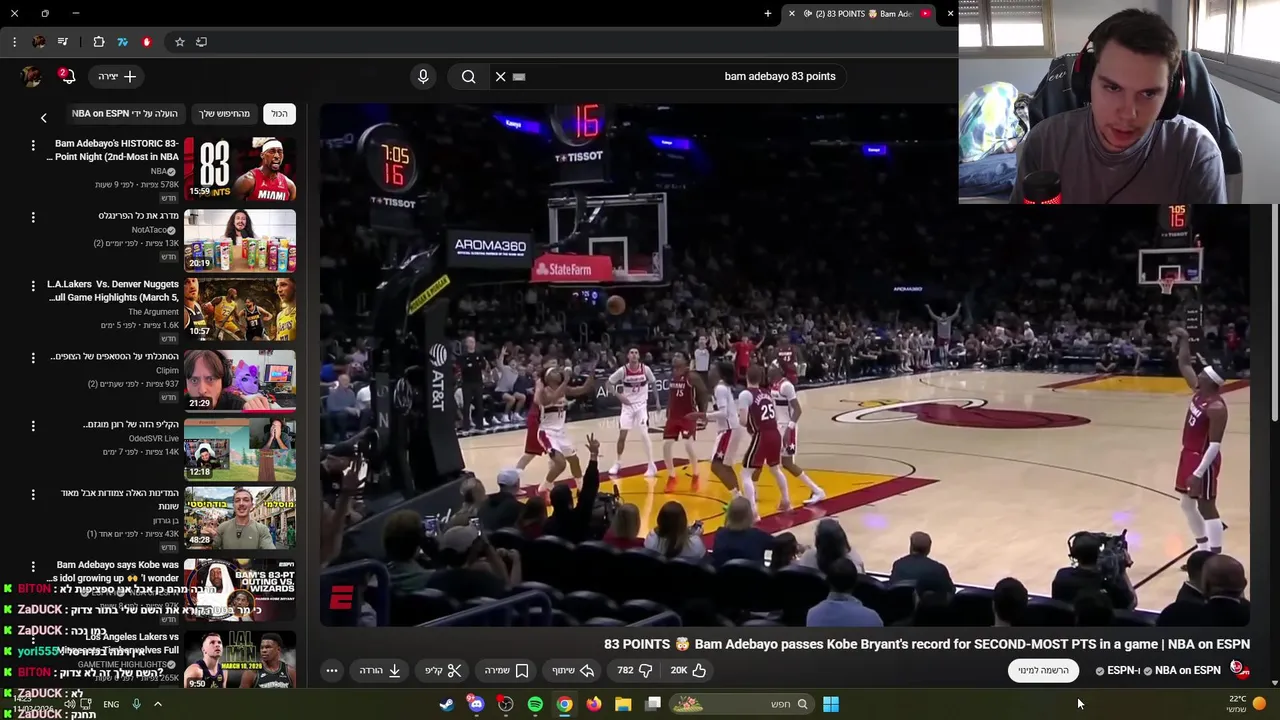This screenshot has width=1280, height=720.
Task: Save the video with 'שמירה' button
Action: 507,670
